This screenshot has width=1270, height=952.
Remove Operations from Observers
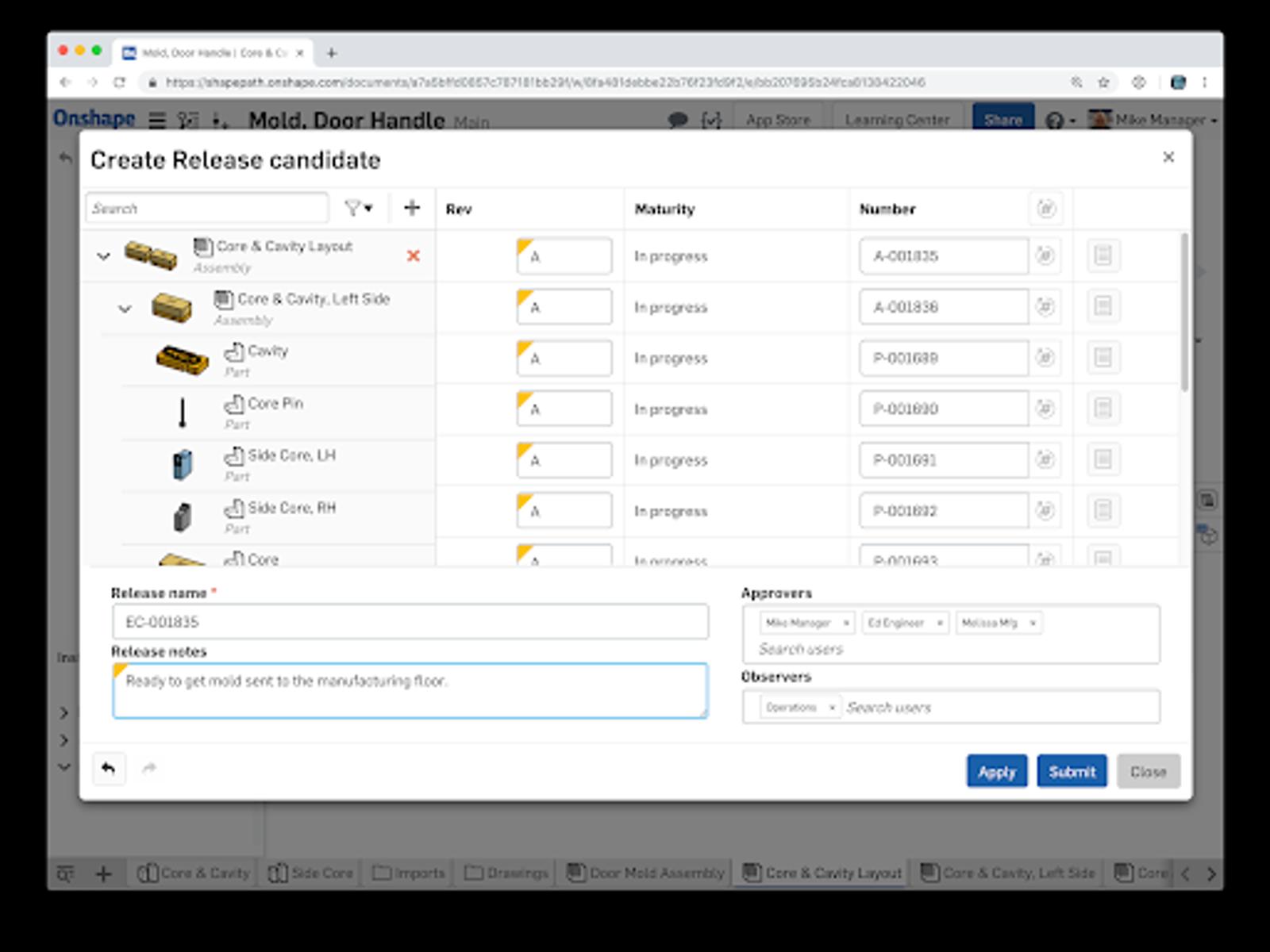[x=832, y=708]
